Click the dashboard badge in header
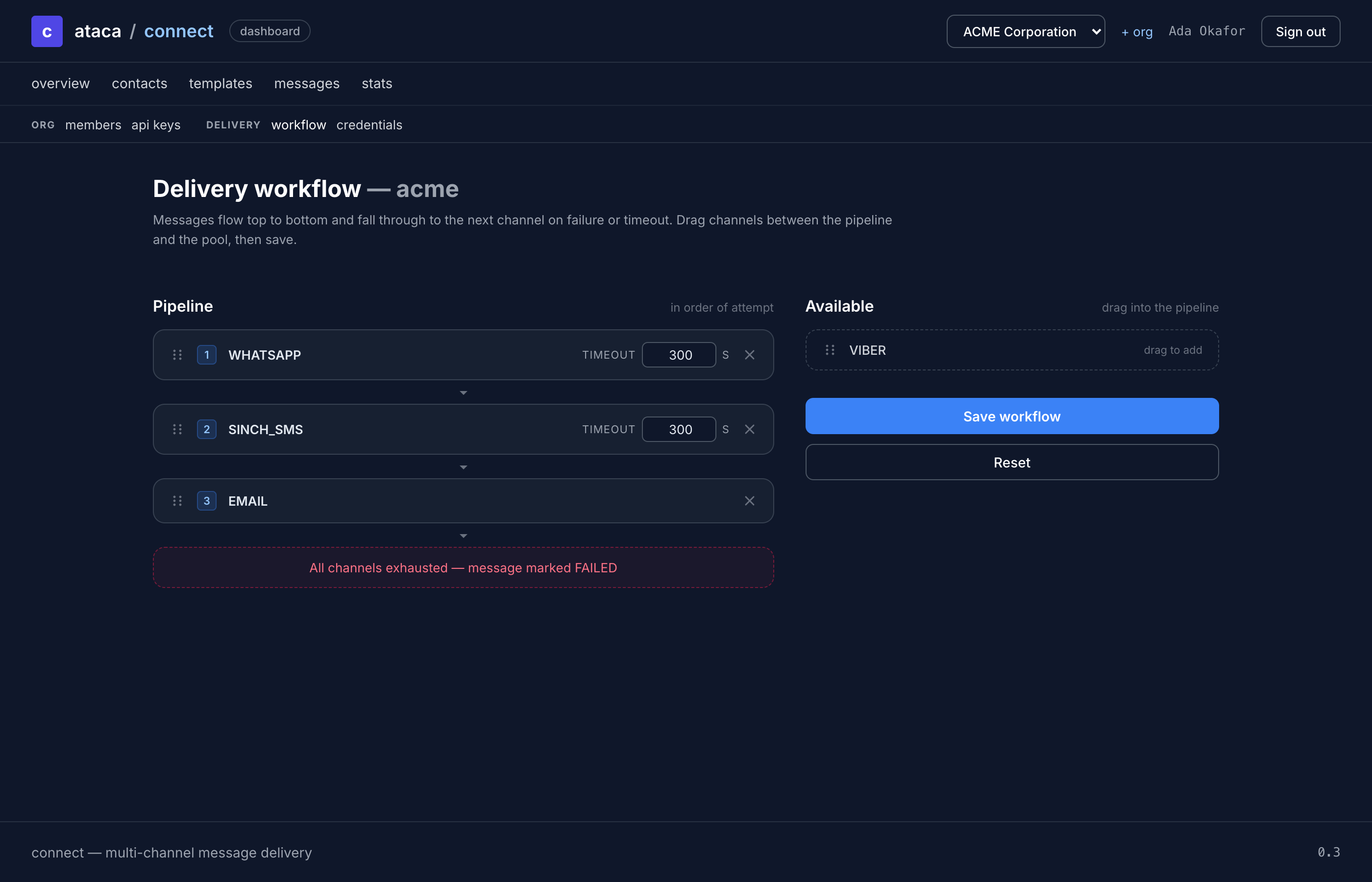The width and height of the screenshot is (1372, 882). [x=269, y=31]
